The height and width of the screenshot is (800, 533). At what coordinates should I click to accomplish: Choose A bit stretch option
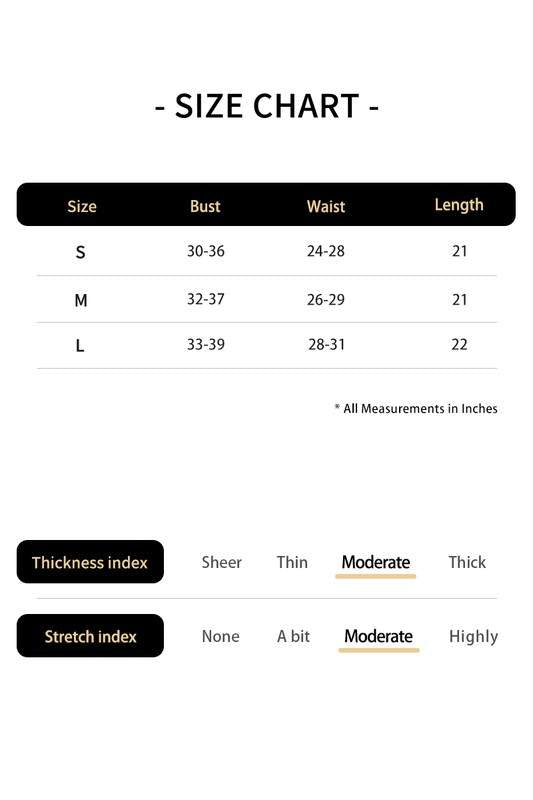point(293,636)
